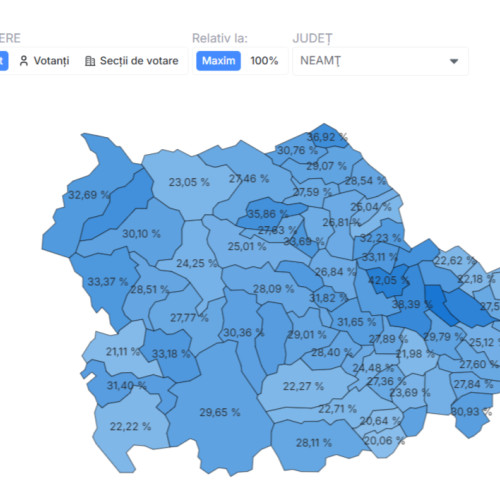Image resolution: width=500 pixels, height=500 pixels.
Task: Open the JUDEȚ dropdown showing NEAMȚ
Action: coord(380,61)
